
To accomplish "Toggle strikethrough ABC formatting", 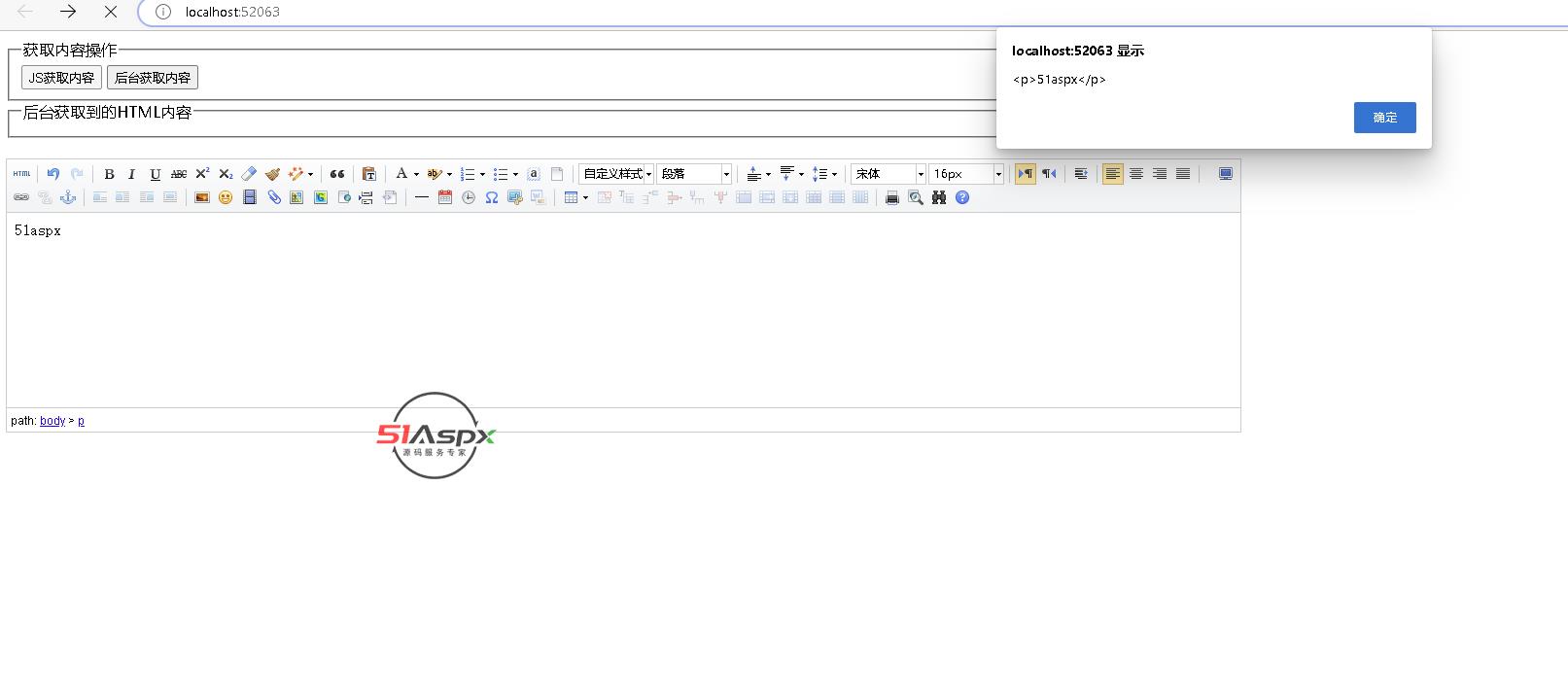I will 179,174.
